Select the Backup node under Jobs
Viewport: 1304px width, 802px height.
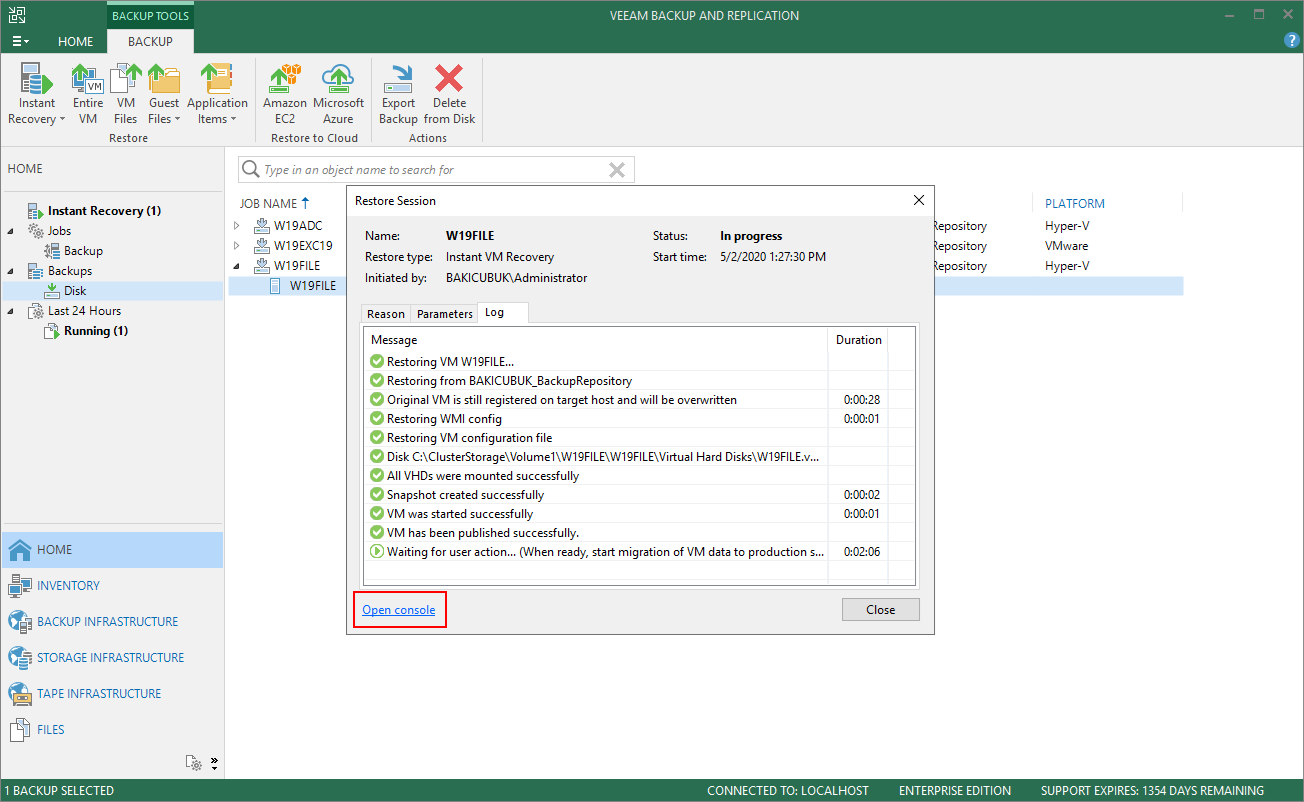[x=83, y=251]
